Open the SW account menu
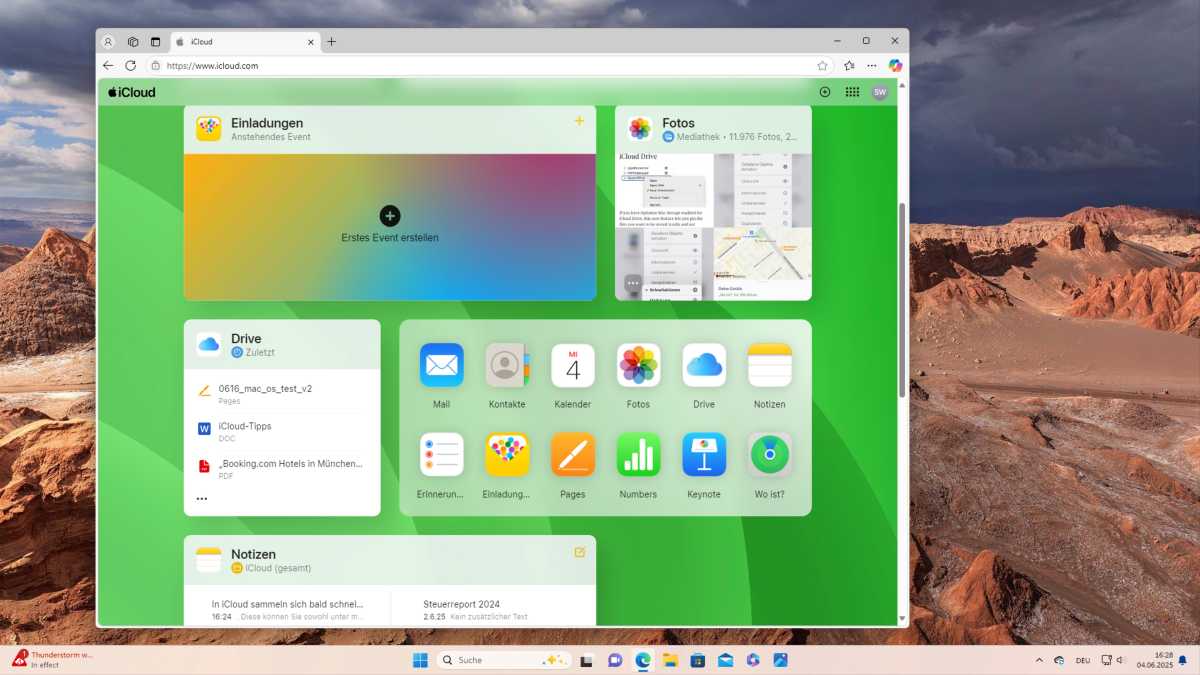The height and width of the screenshot is (675, 1200). (x=879, y=92)
